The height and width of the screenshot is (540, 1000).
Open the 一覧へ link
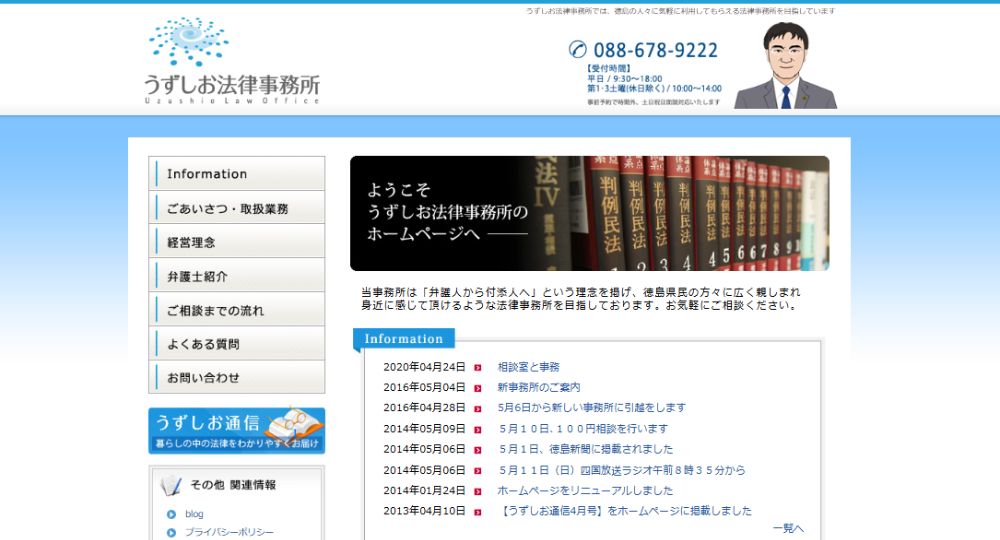point(787,528)
